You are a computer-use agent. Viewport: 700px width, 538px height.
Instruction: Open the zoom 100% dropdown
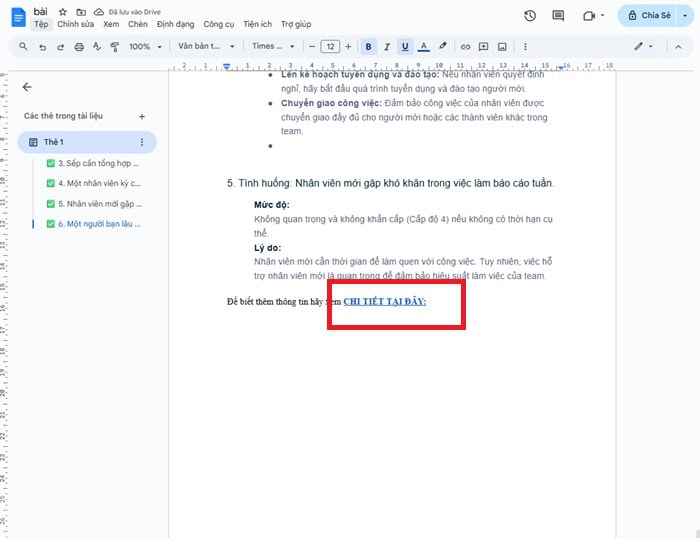(x=145, y=46)
